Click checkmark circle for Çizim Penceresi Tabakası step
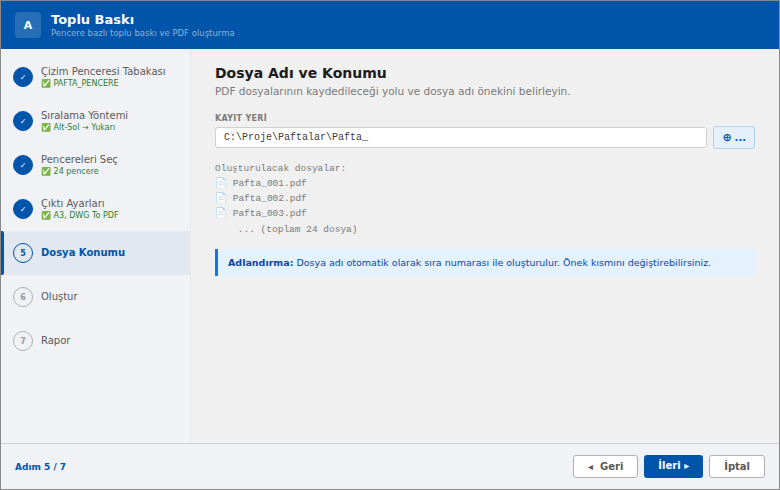Screen dimensions: 780x490 coord(23,77)
